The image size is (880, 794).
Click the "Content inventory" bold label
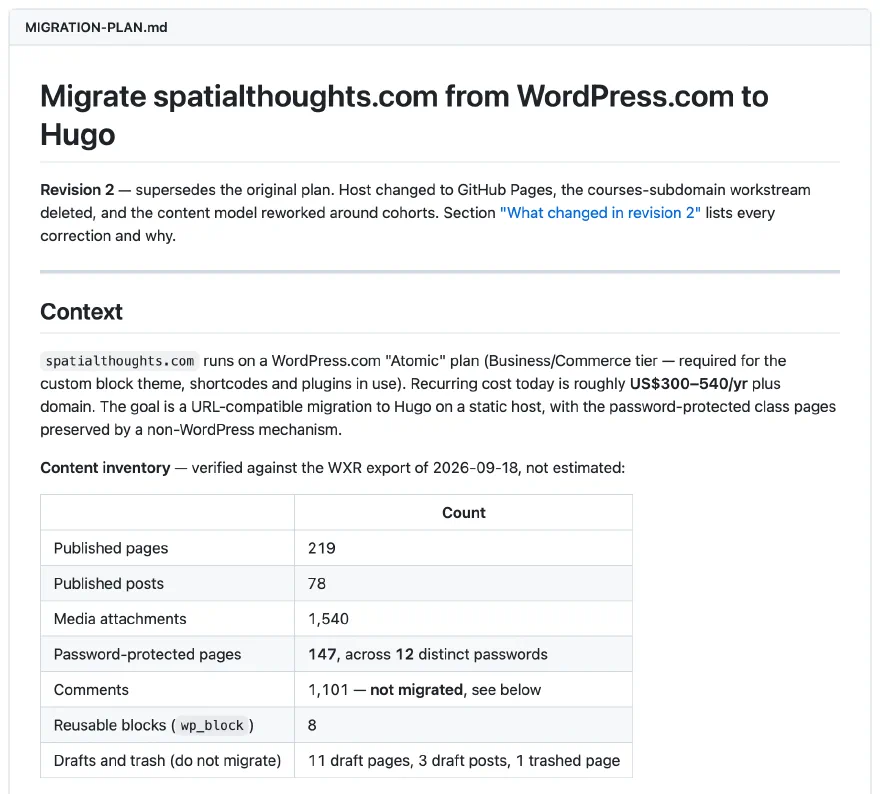click(105, 468)
